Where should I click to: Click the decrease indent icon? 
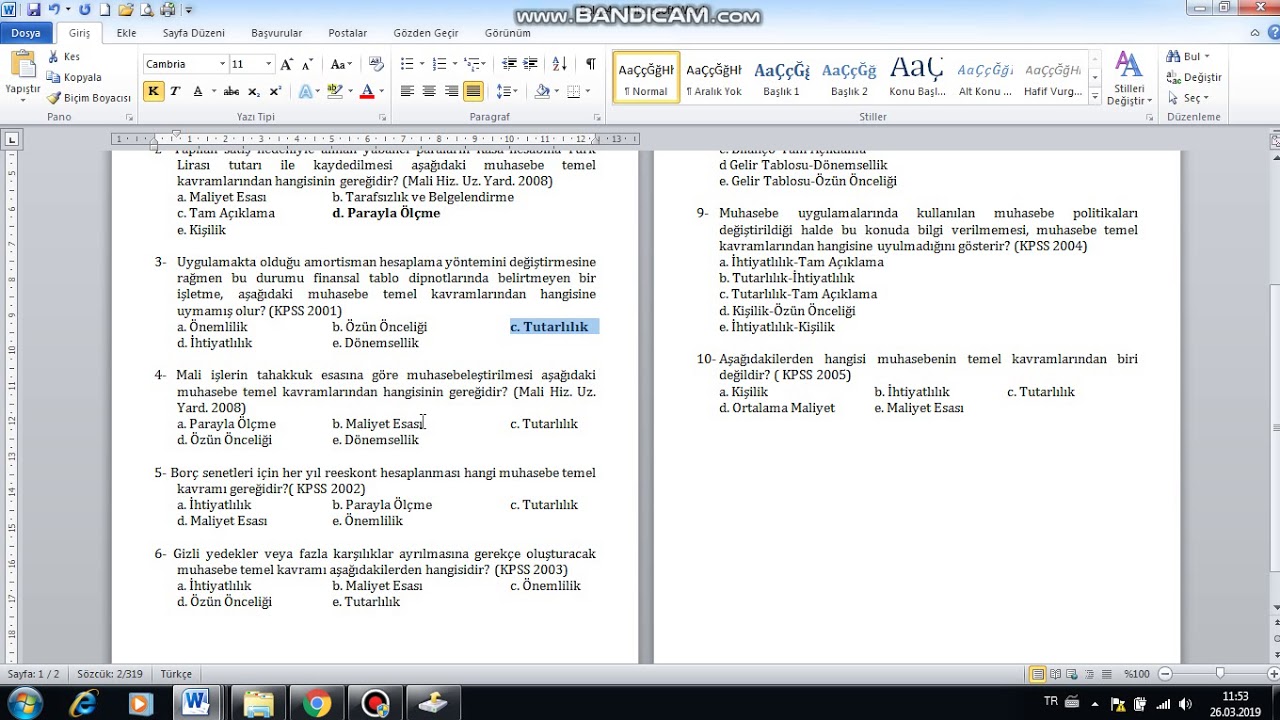click(509, 64)
